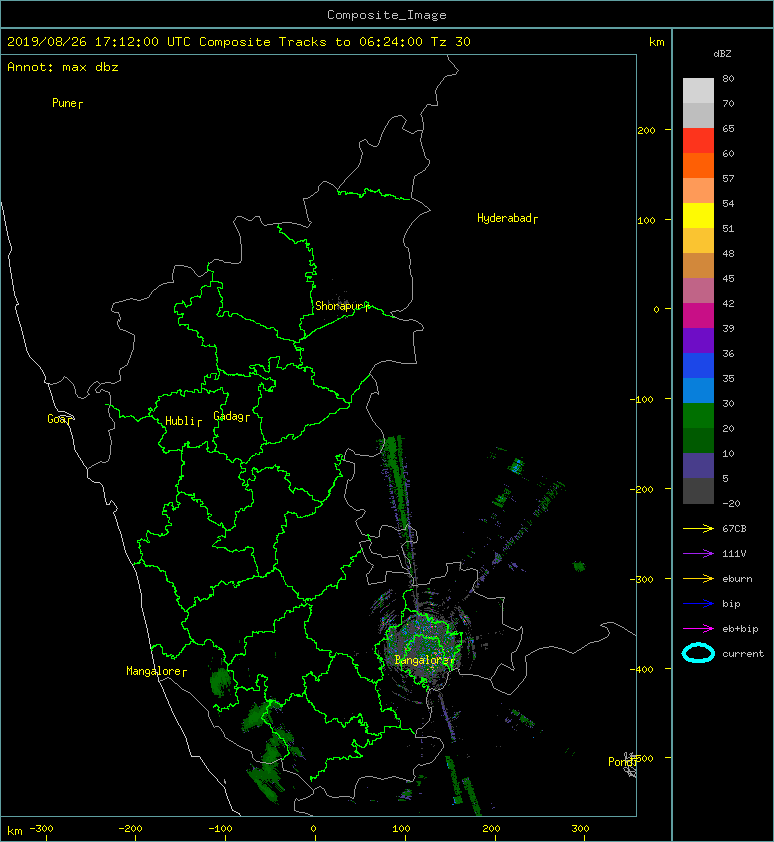Select the 'Hyderabad' city label

pyautogui.click(x=507, y=218)
